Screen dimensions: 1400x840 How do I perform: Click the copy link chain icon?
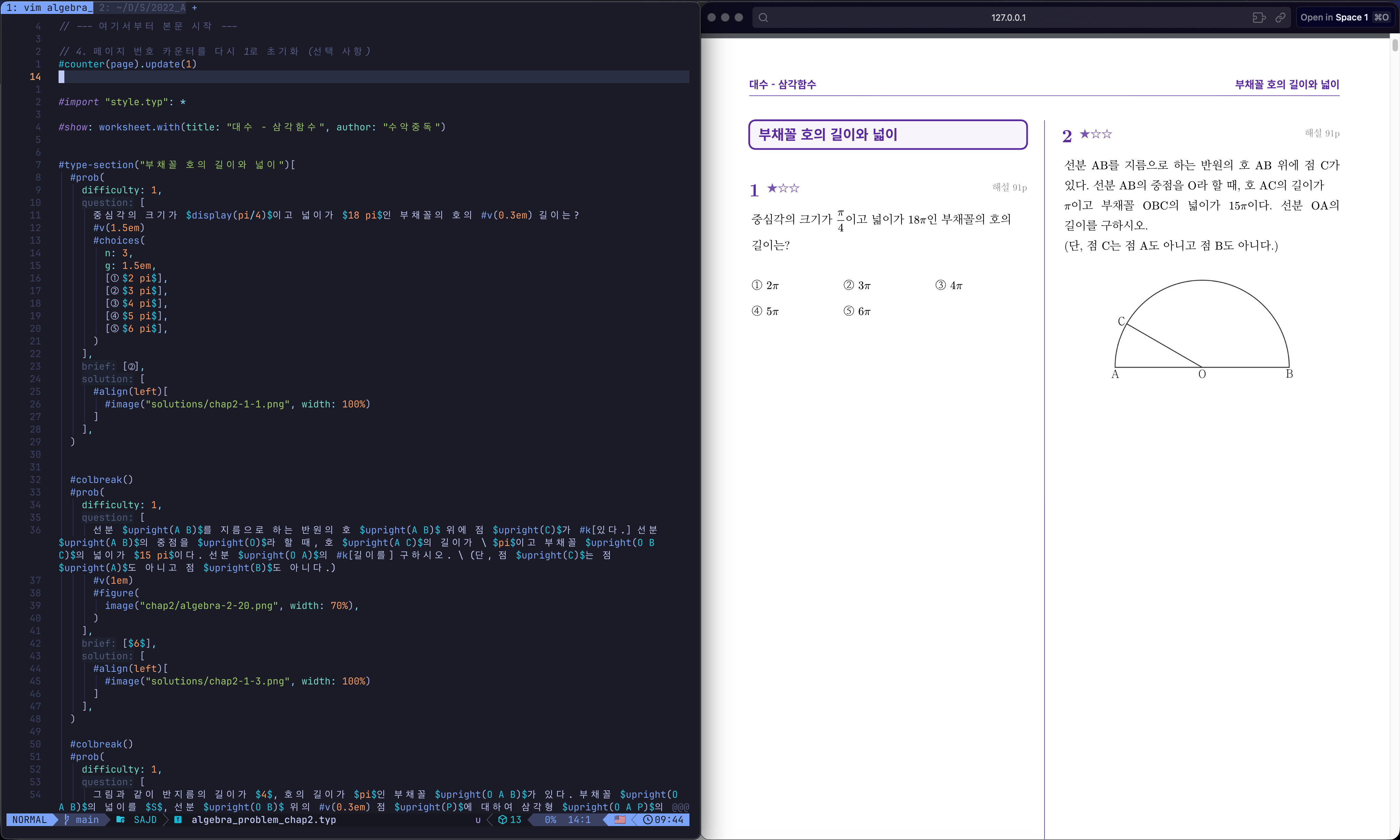[x=1280, y=18]
